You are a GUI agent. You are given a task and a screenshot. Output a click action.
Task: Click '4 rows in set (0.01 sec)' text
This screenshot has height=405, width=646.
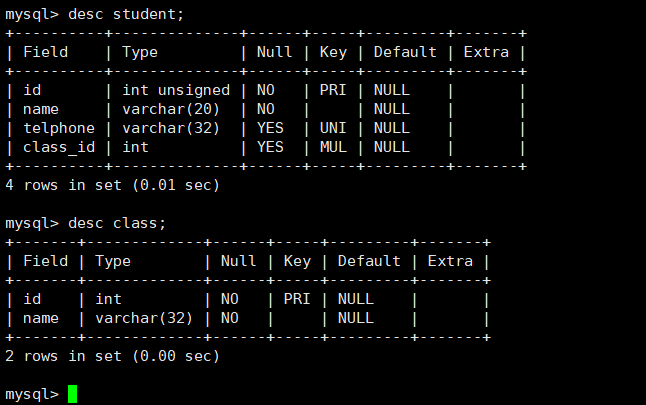point(112,185)
